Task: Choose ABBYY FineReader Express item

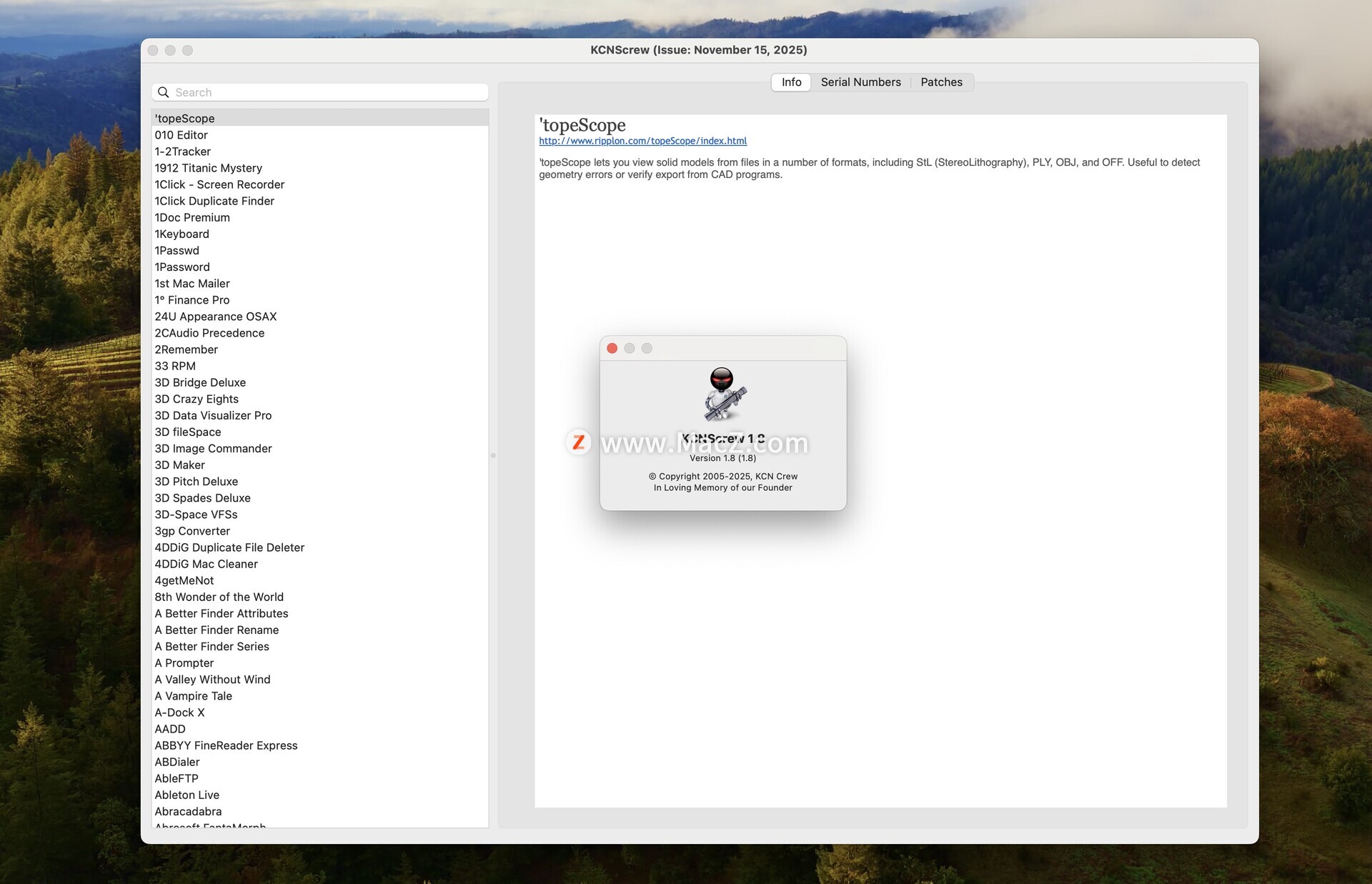Action: (226, 745)
